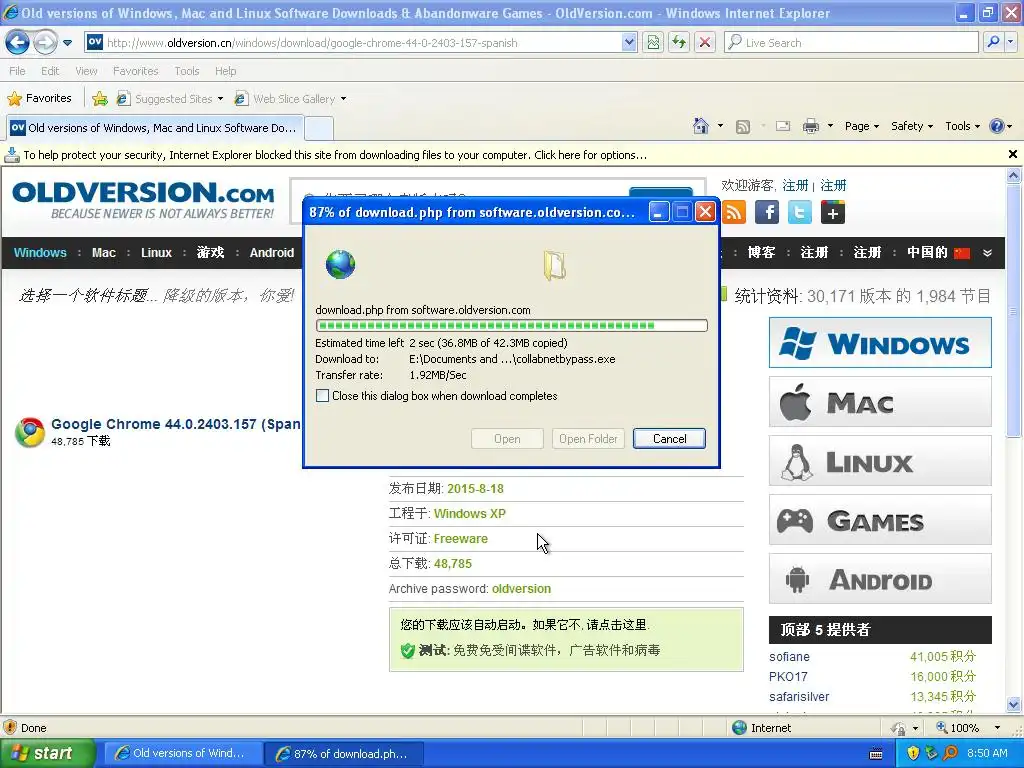The height and width of the screenshot is (768, 1024).
Task: Expand the Page command menu
Action: 862,126
